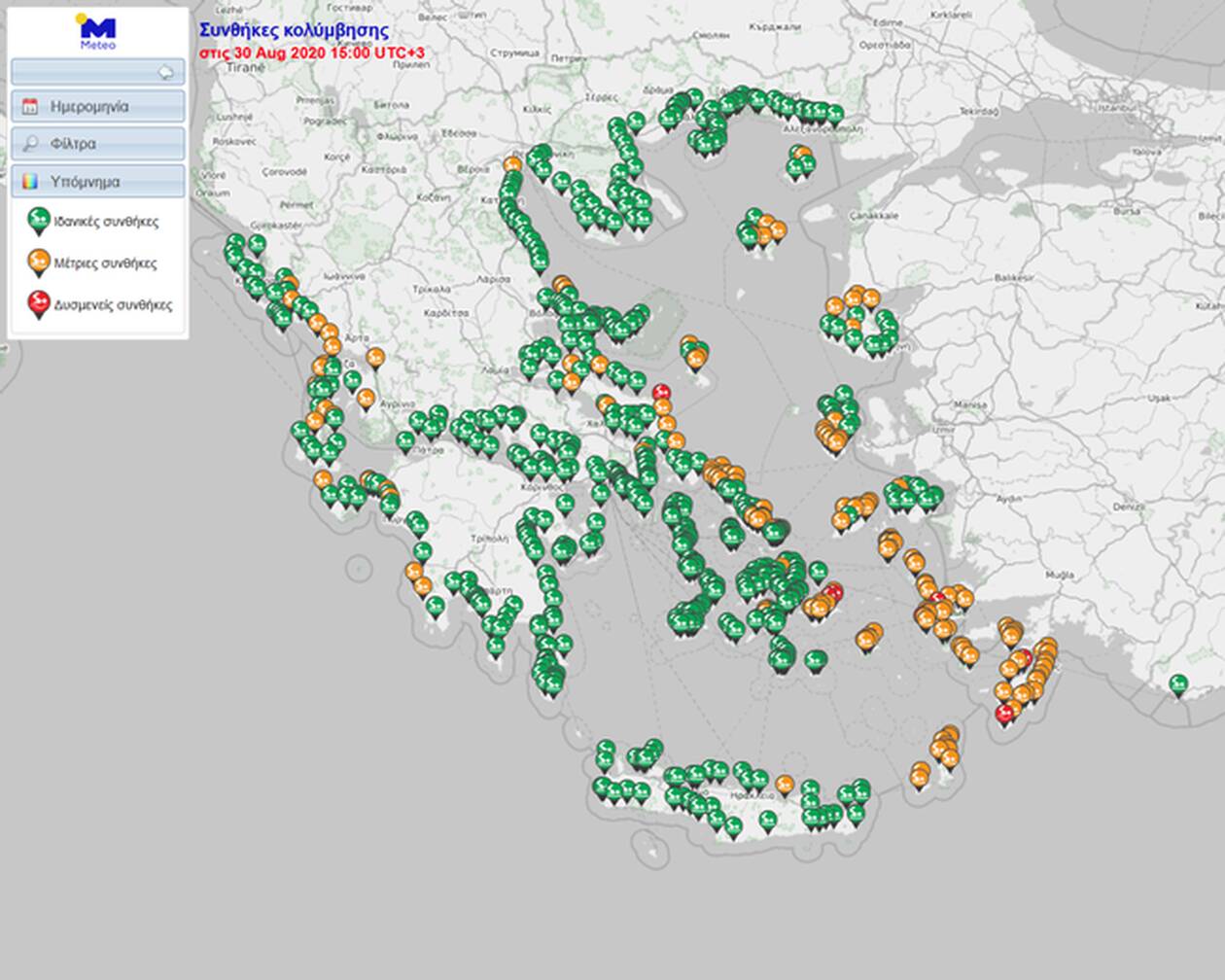1225x980 pixels.
Task: Click the top empty panel bar
Action: click(87, 72)
